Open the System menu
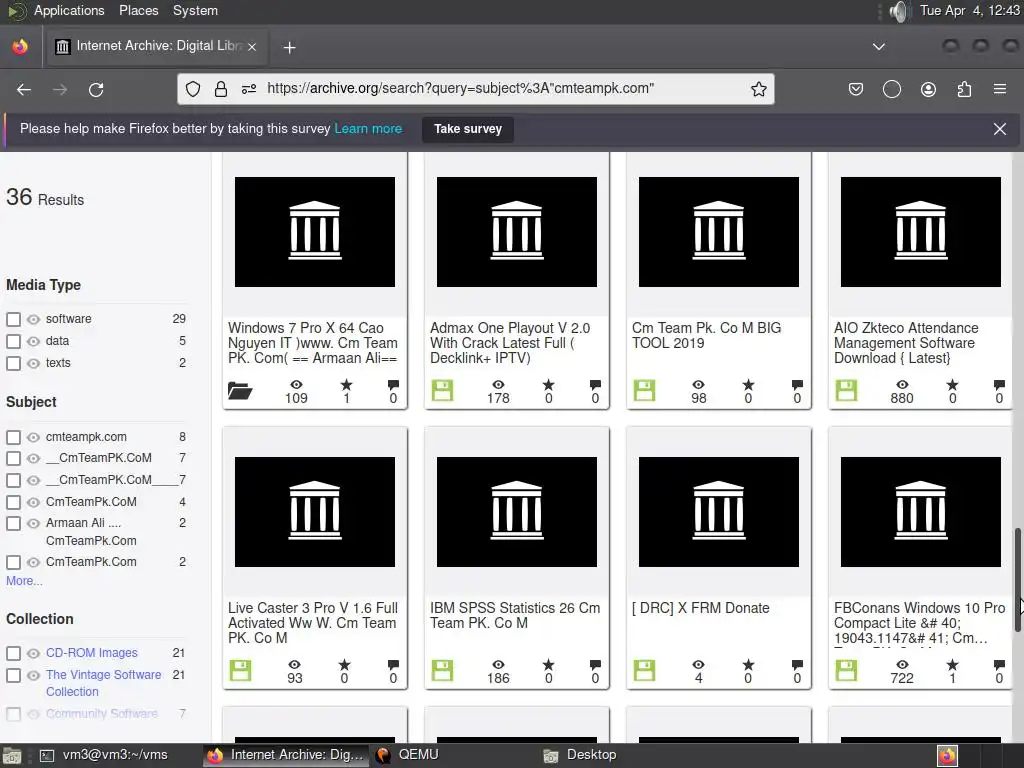1024x768 pixels. 195,10
